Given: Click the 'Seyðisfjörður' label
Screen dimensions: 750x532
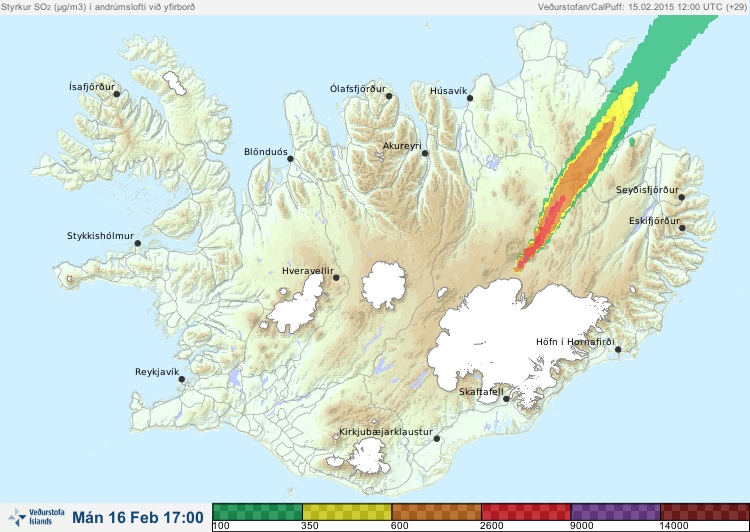Looking at the screenshot, I should [x=647, y=190].
